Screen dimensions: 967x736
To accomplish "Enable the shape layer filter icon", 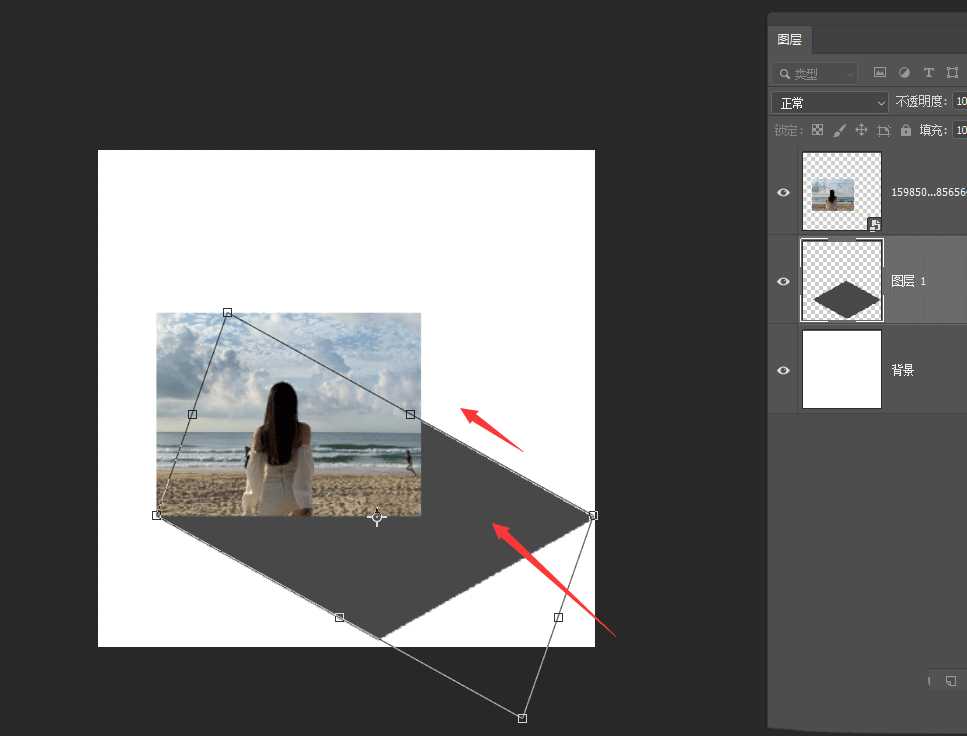I will [952, 73].
